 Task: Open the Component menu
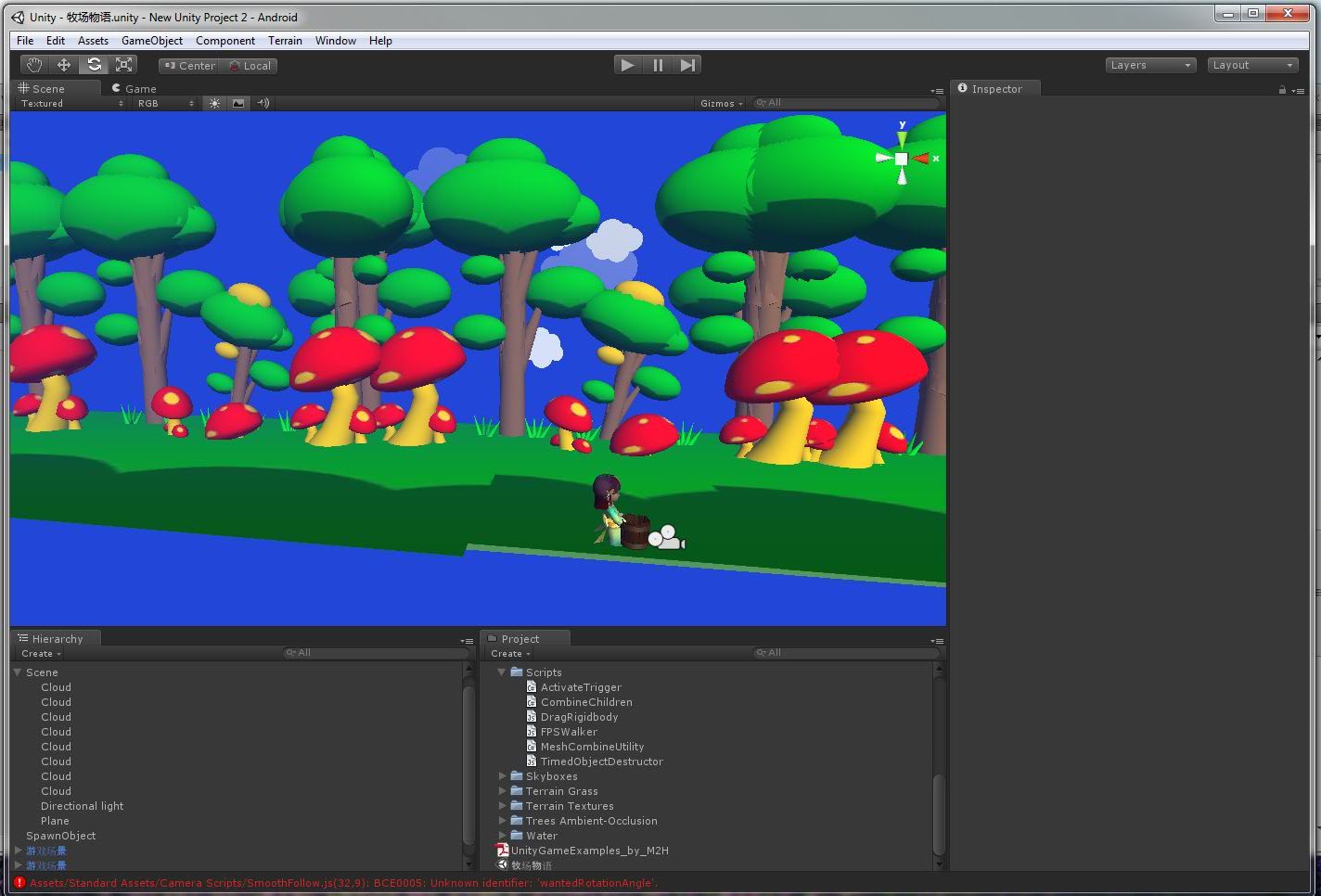coord(225,41)
